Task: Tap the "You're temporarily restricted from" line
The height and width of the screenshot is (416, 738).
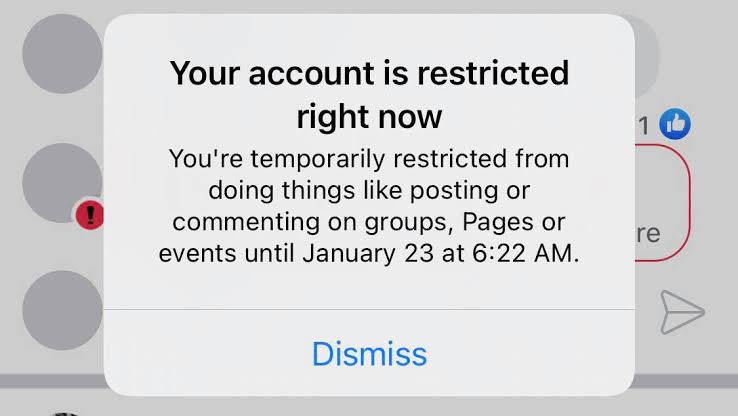Action: click(369, 158)
